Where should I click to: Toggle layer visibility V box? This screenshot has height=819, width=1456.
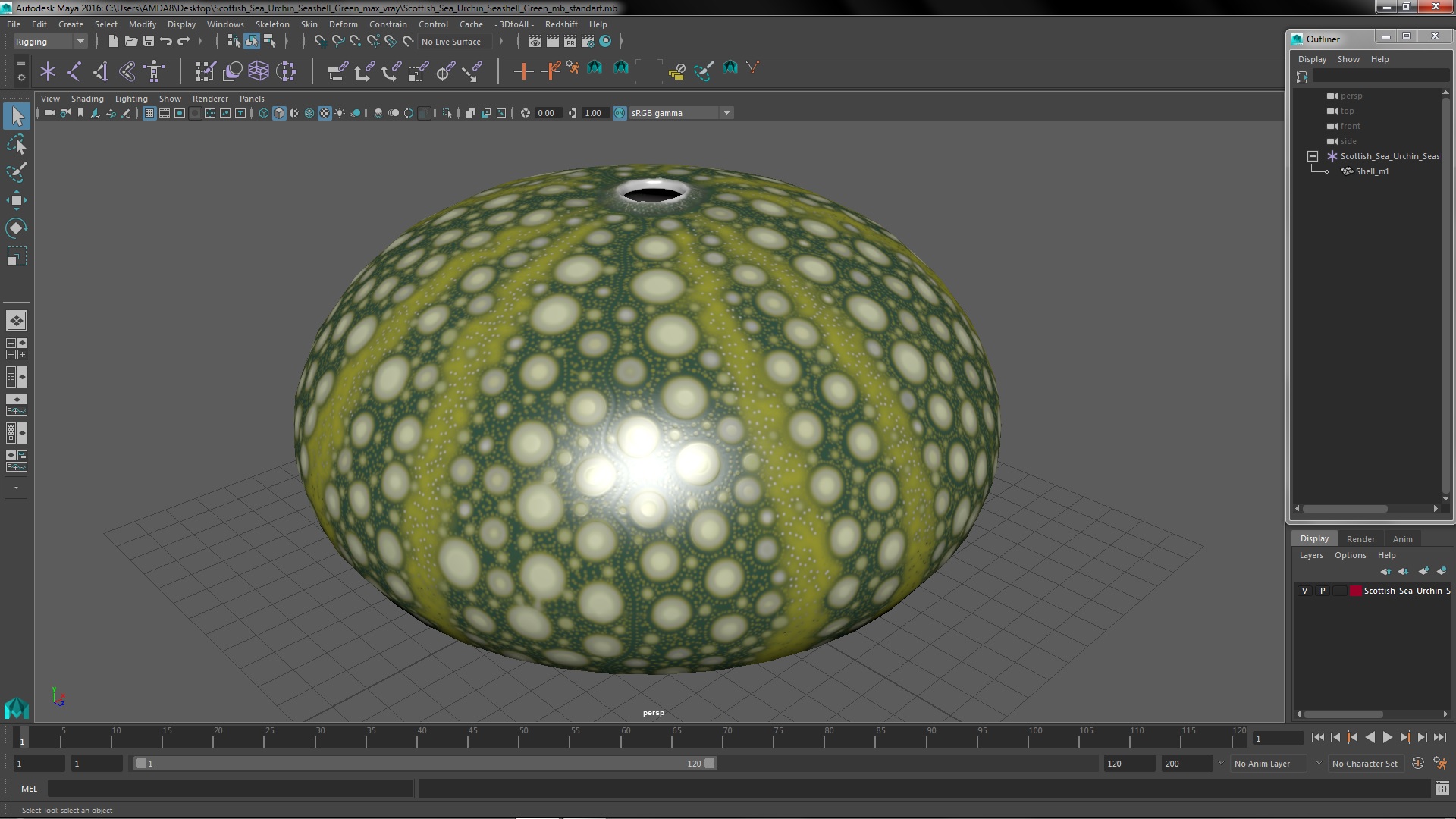[x=1304, y=591]
